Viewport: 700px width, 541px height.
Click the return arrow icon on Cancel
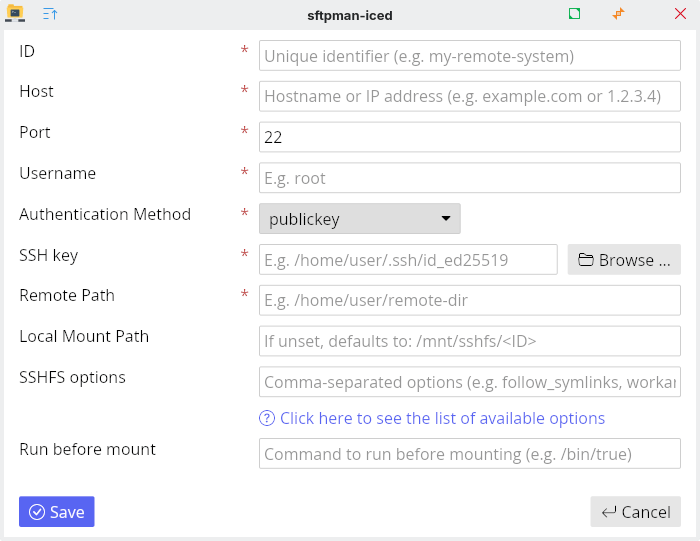[608, 512]
